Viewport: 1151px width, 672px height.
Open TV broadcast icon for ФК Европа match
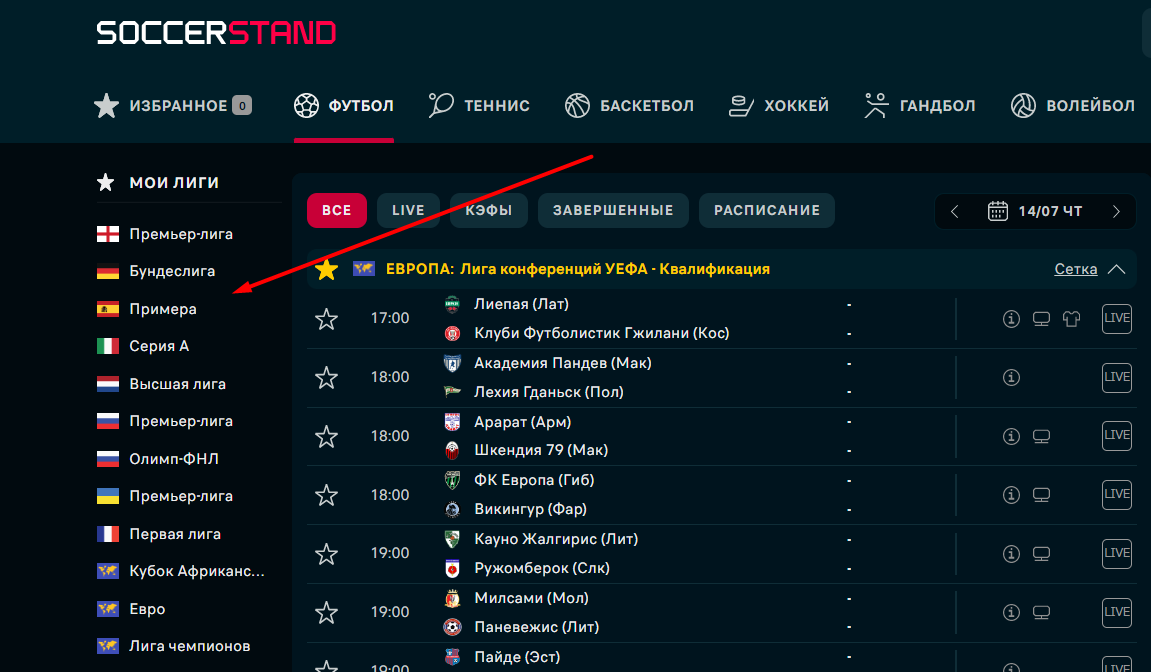[x=1041, y=495]
